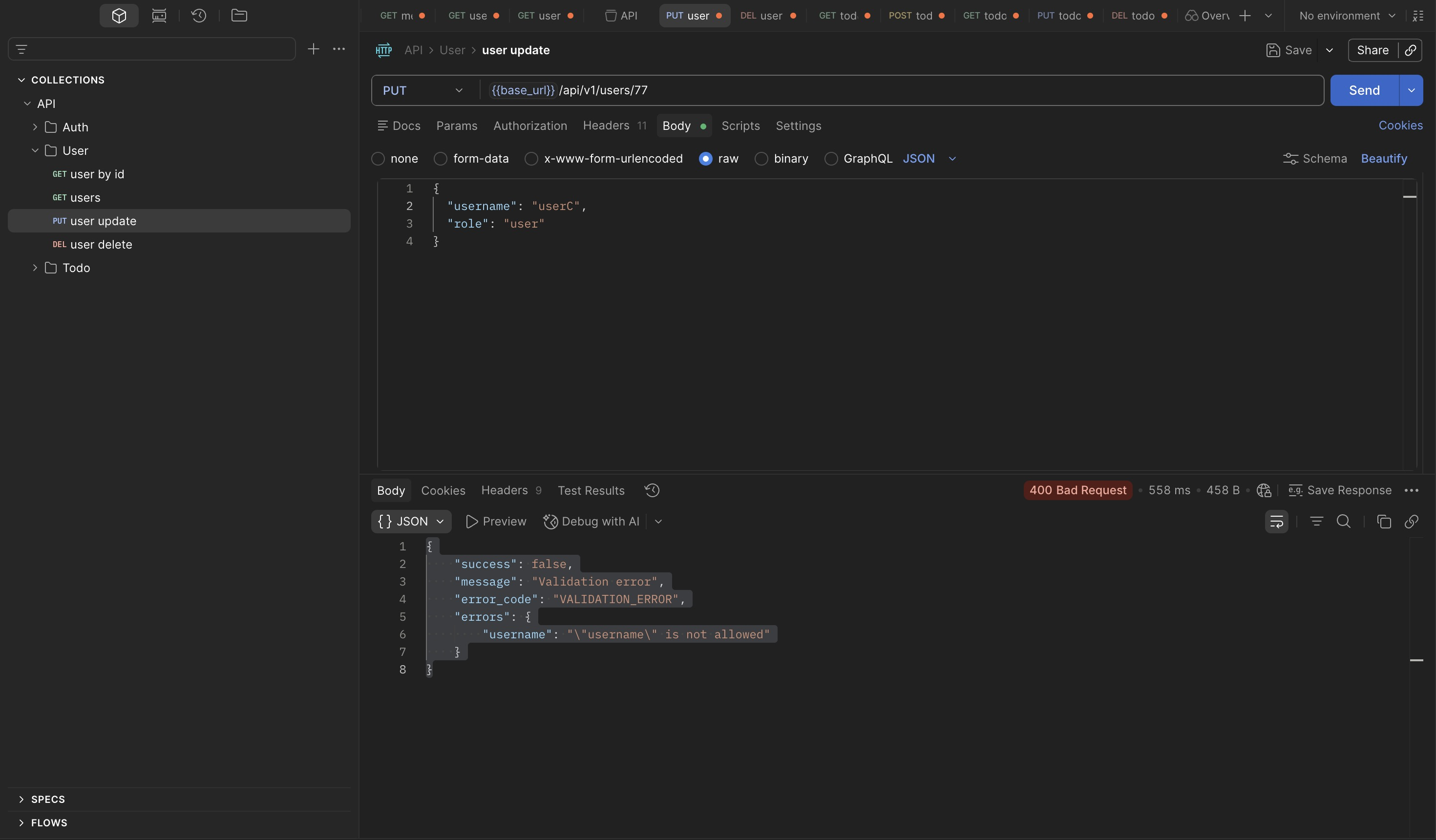1436x840 pixels.
Task: Open the History clock icon in sidebar
Action: click(x=198, y=16)
